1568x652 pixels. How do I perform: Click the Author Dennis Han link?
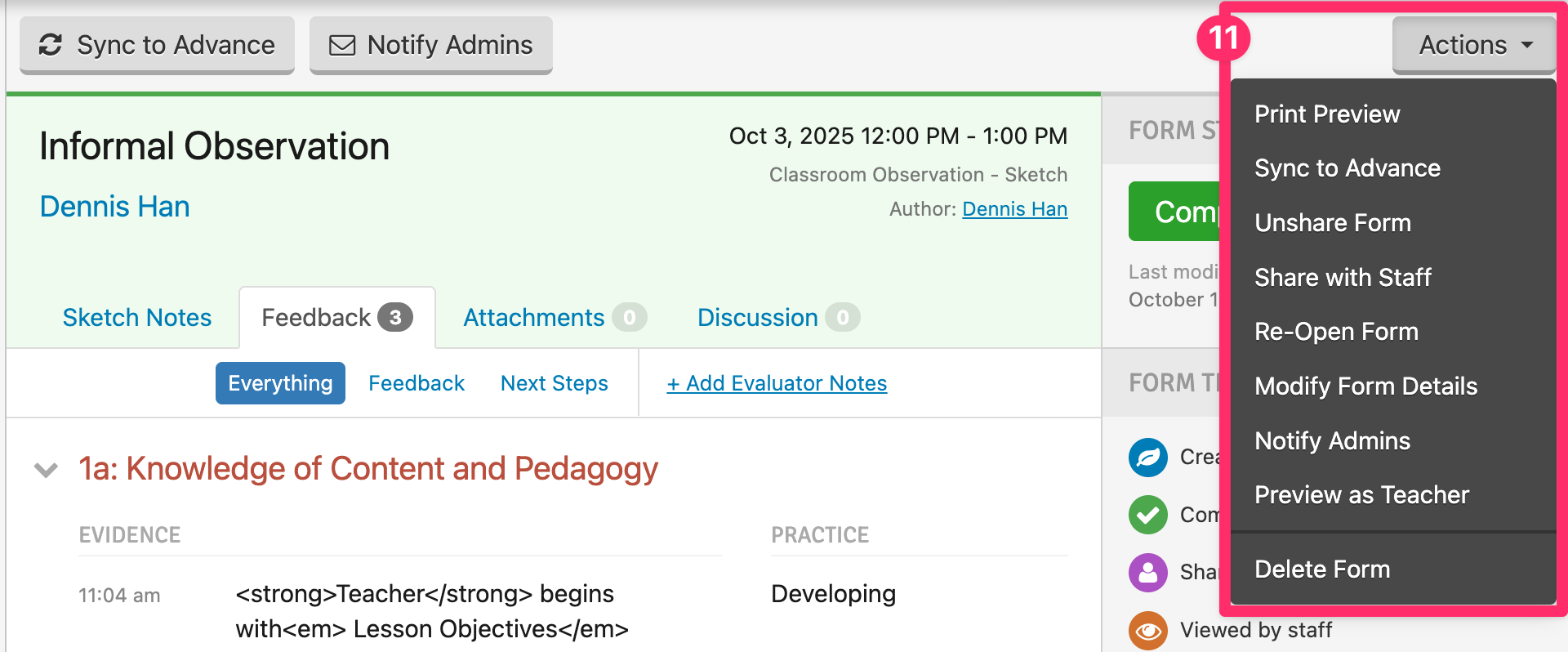(1015, 209)
